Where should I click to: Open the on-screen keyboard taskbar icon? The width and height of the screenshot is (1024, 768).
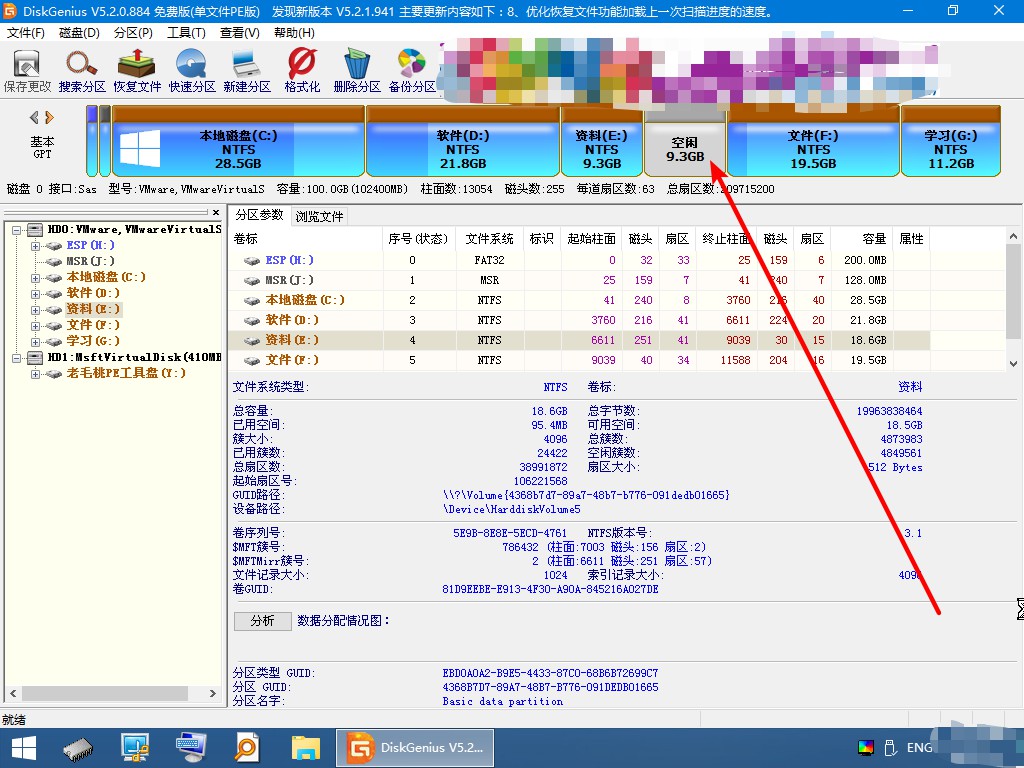[191, 748]
